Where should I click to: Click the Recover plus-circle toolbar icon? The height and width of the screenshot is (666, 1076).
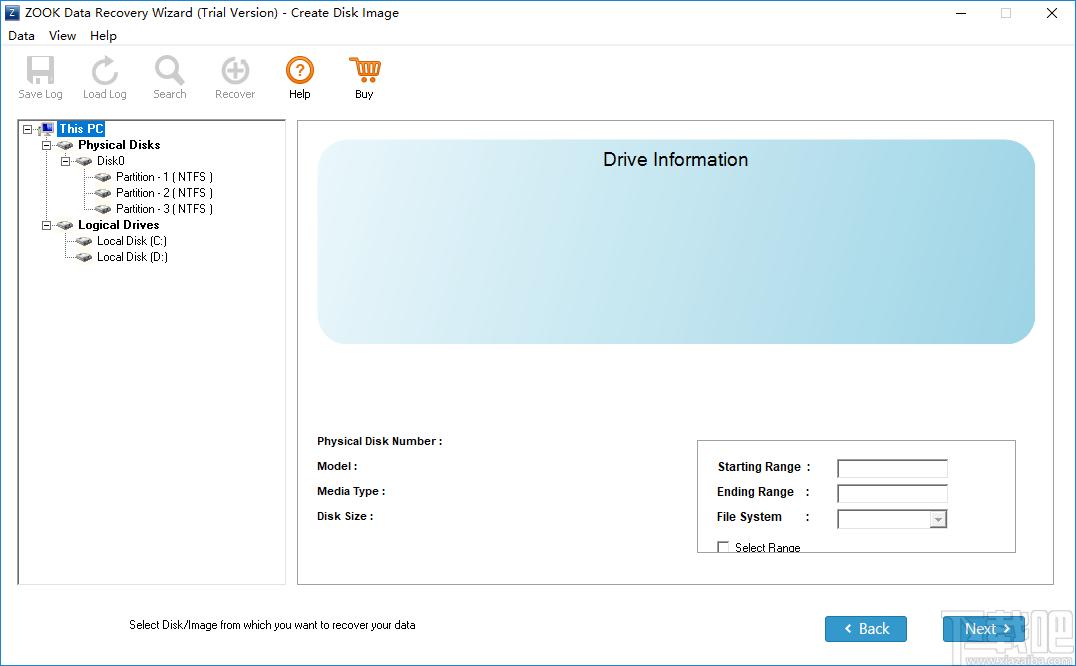[x=235, y=70]
